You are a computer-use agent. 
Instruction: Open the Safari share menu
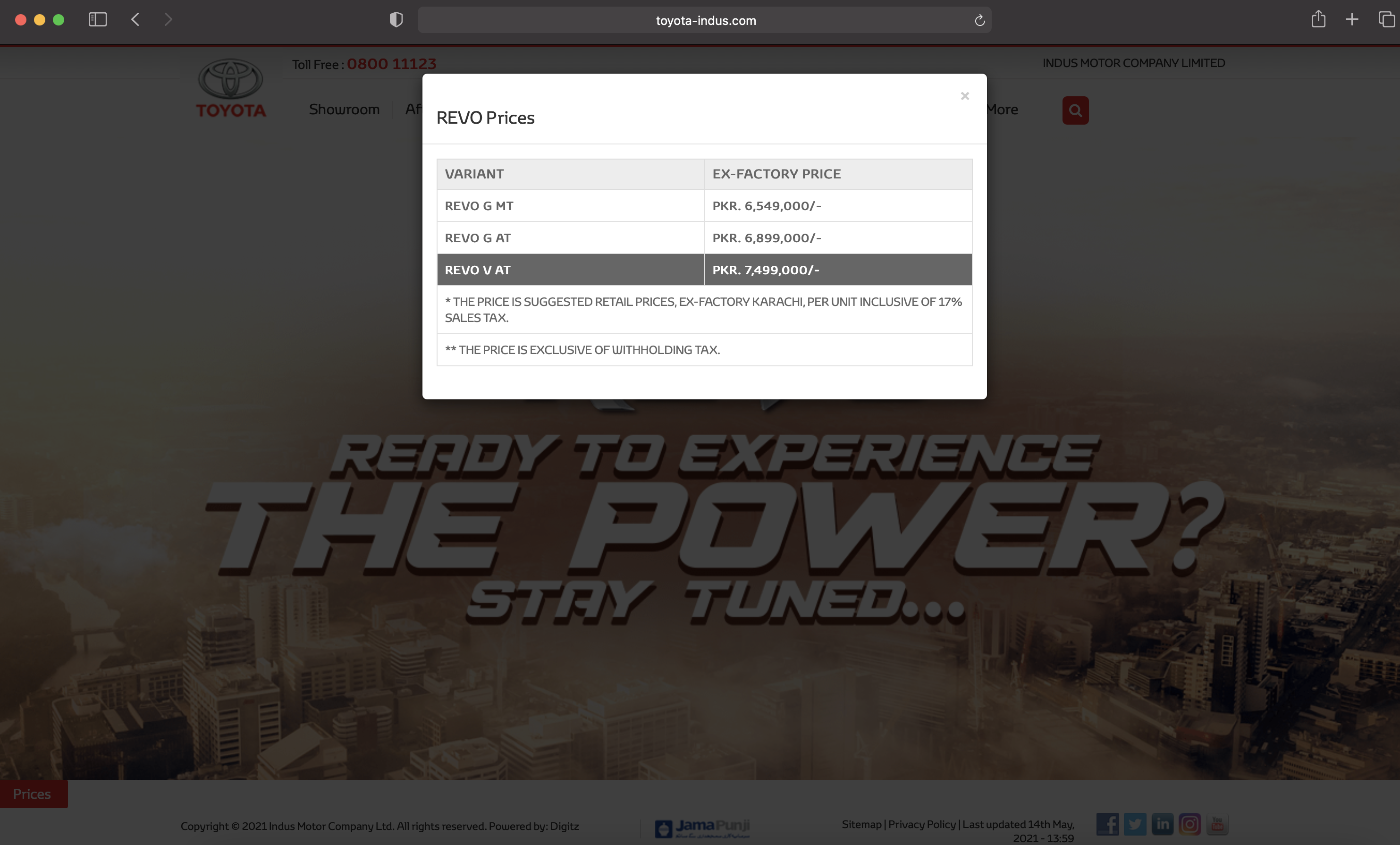(x=1318, y=19)
